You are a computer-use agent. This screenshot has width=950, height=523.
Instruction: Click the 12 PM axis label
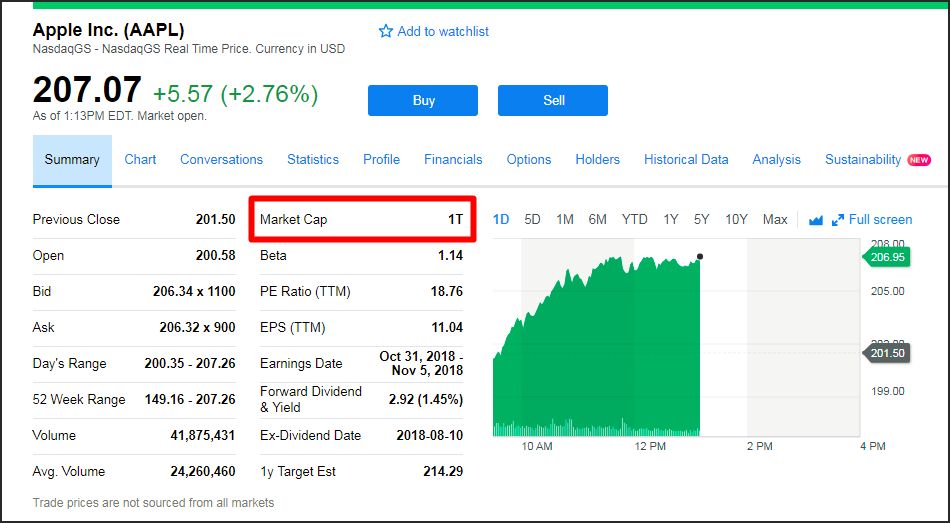click(650, 447)
